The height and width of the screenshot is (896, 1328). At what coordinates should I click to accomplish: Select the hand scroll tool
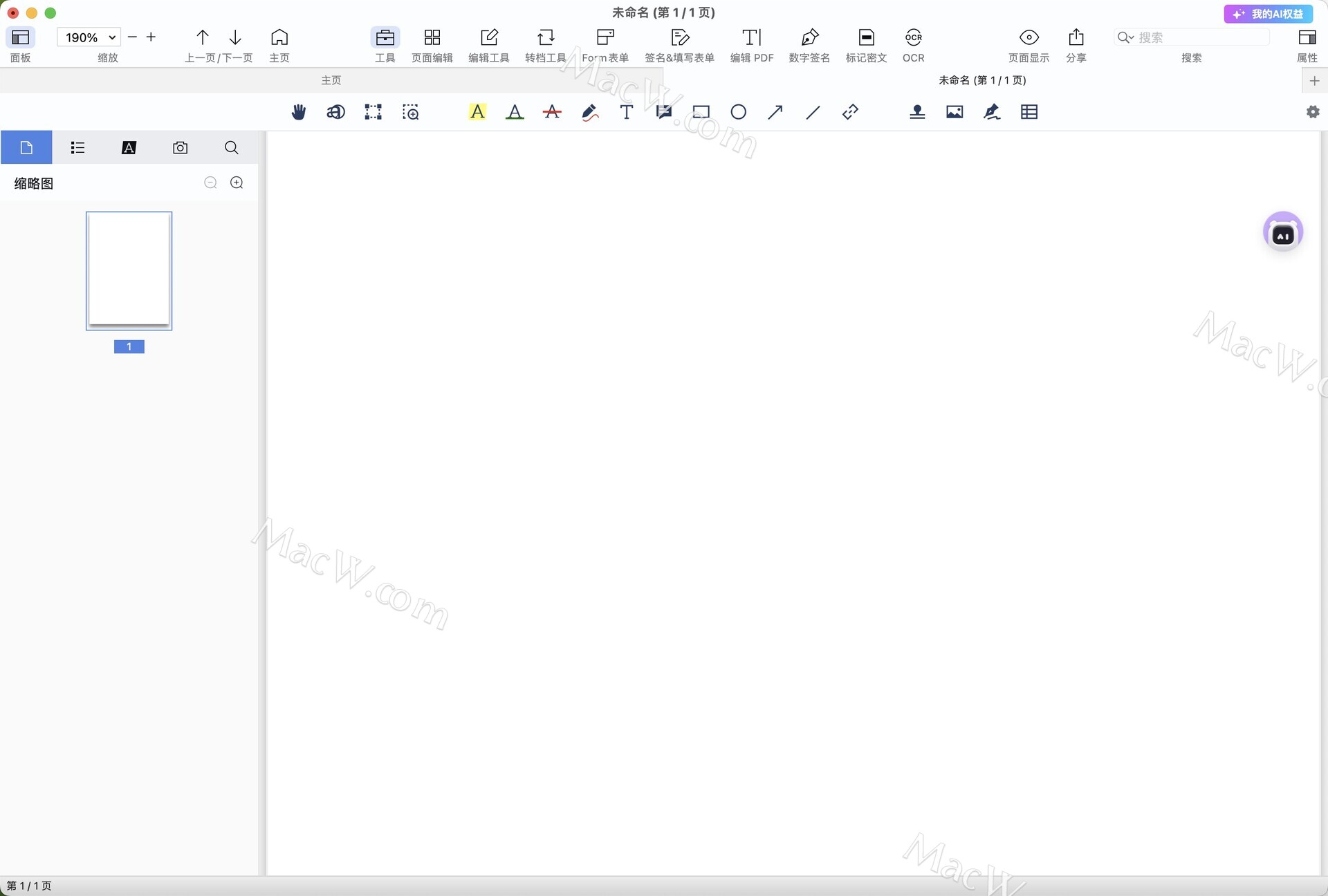coord(299,112)
